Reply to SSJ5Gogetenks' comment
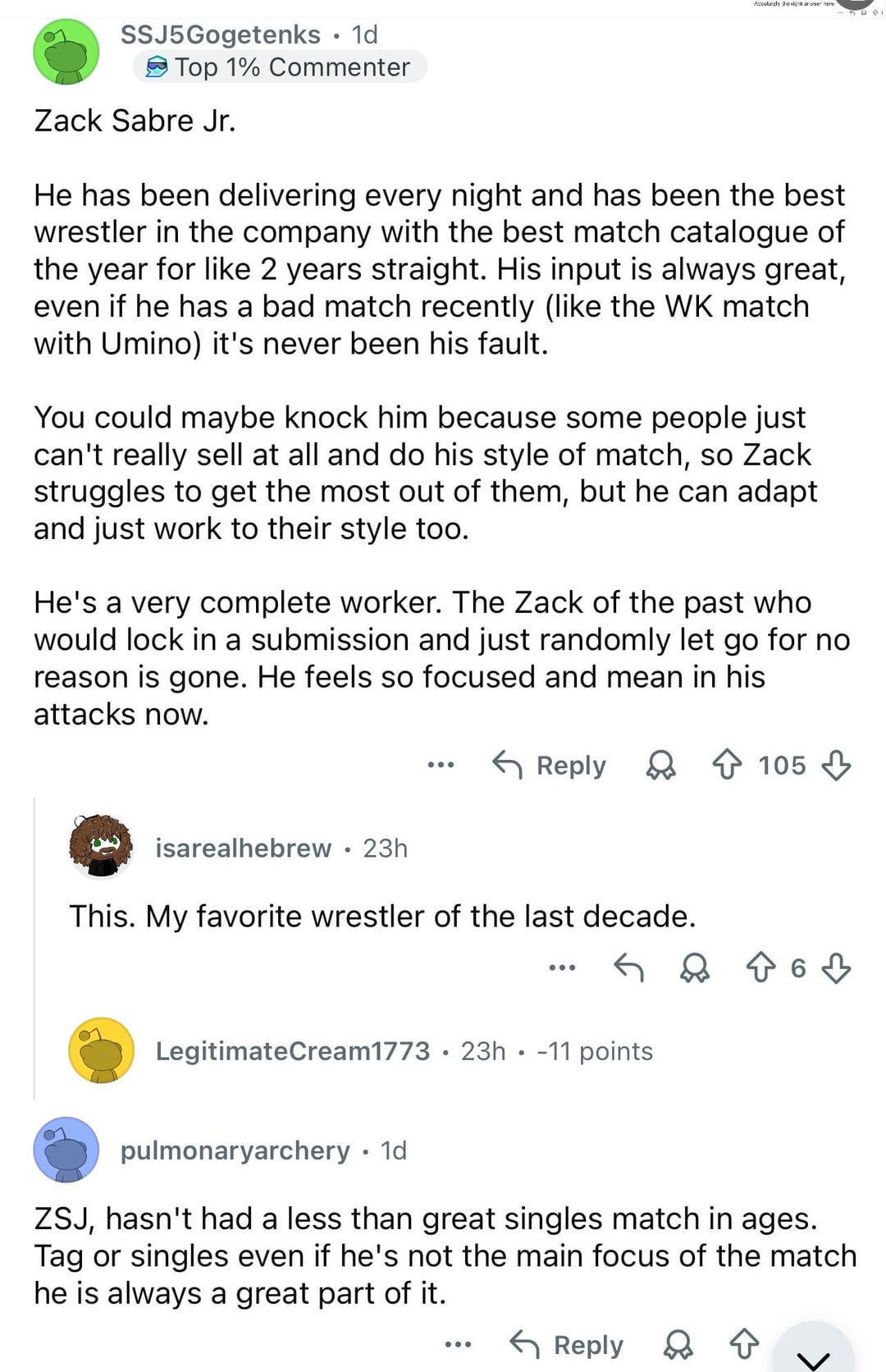This screenshot has width=886, height=1372. (550, 766)
